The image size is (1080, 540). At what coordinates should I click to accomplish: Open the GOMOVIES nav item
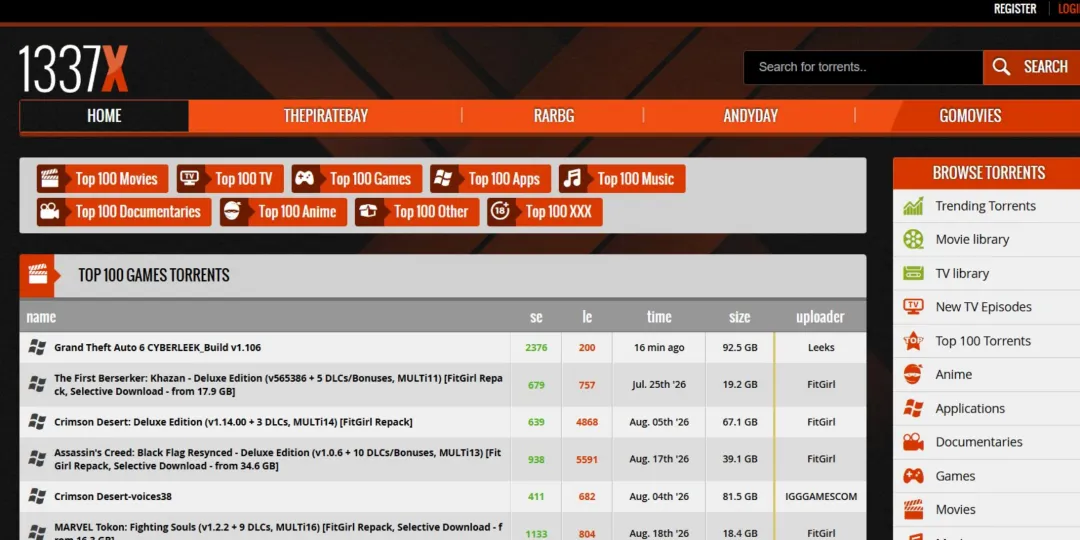(x=970, y=116)
